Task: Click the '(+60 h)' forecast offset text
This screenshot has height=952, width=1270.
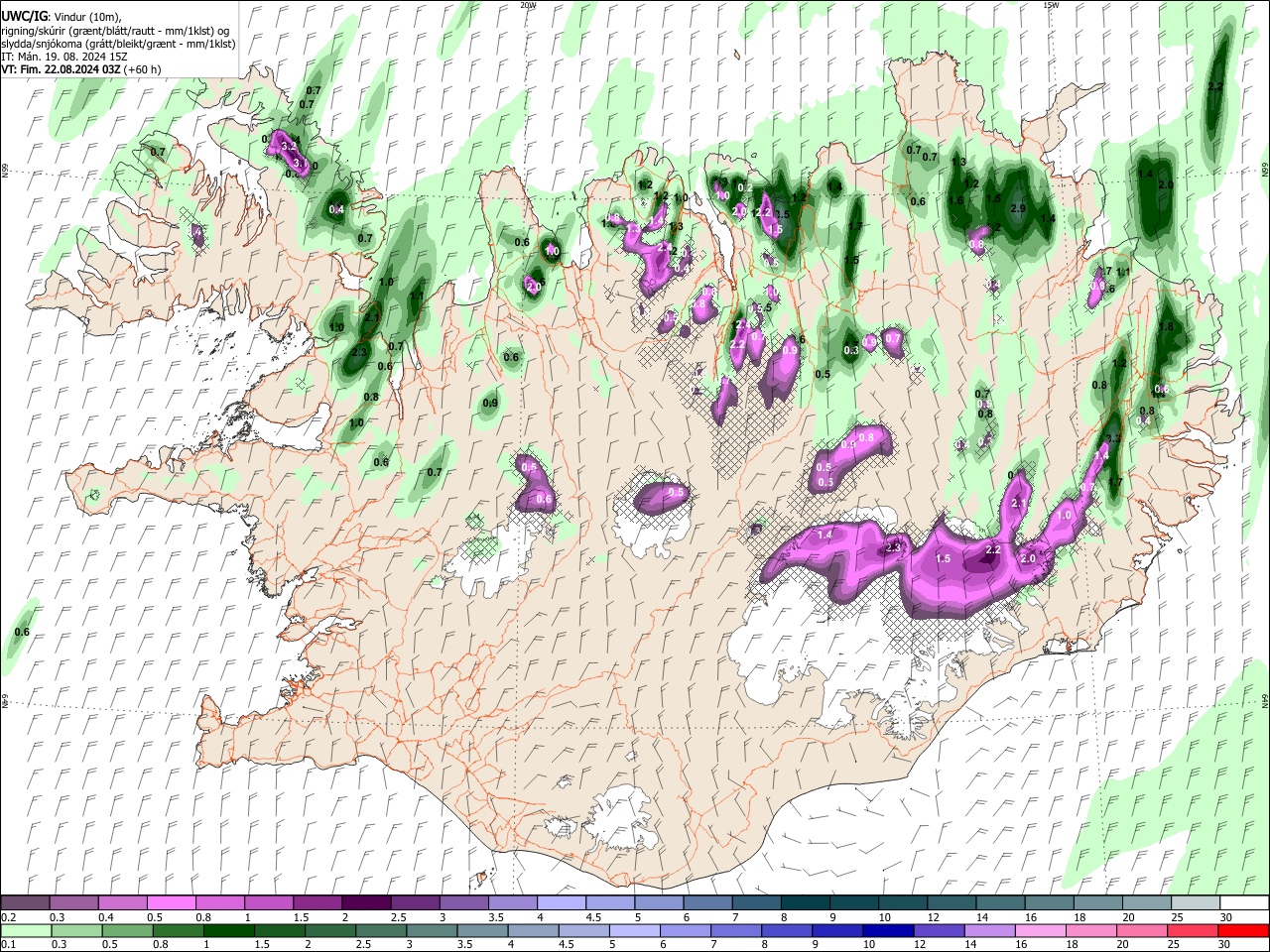Action: click(143, 69)
